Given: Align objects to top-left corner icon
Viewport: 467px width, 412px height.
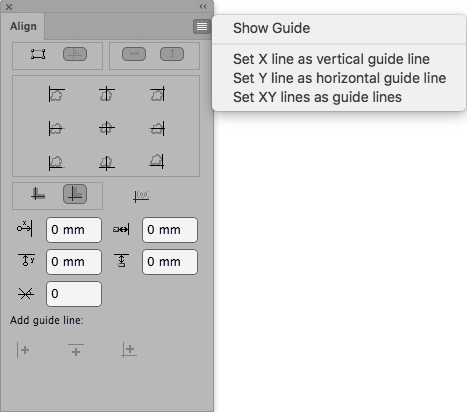Looking at the screenshot, I should click(x=57, y=94).
